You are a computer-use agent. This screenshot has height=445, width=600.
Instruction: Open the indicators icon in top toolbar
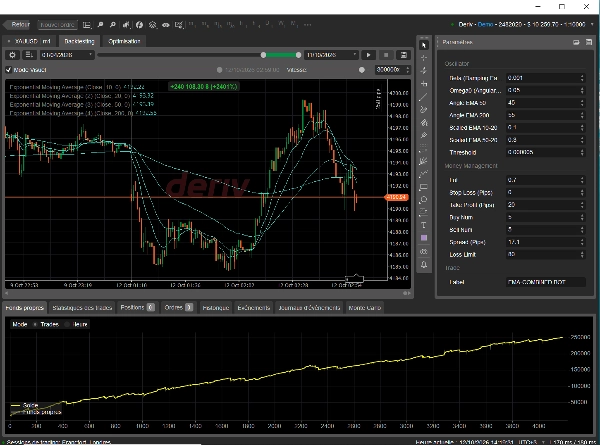coord(139,25)
